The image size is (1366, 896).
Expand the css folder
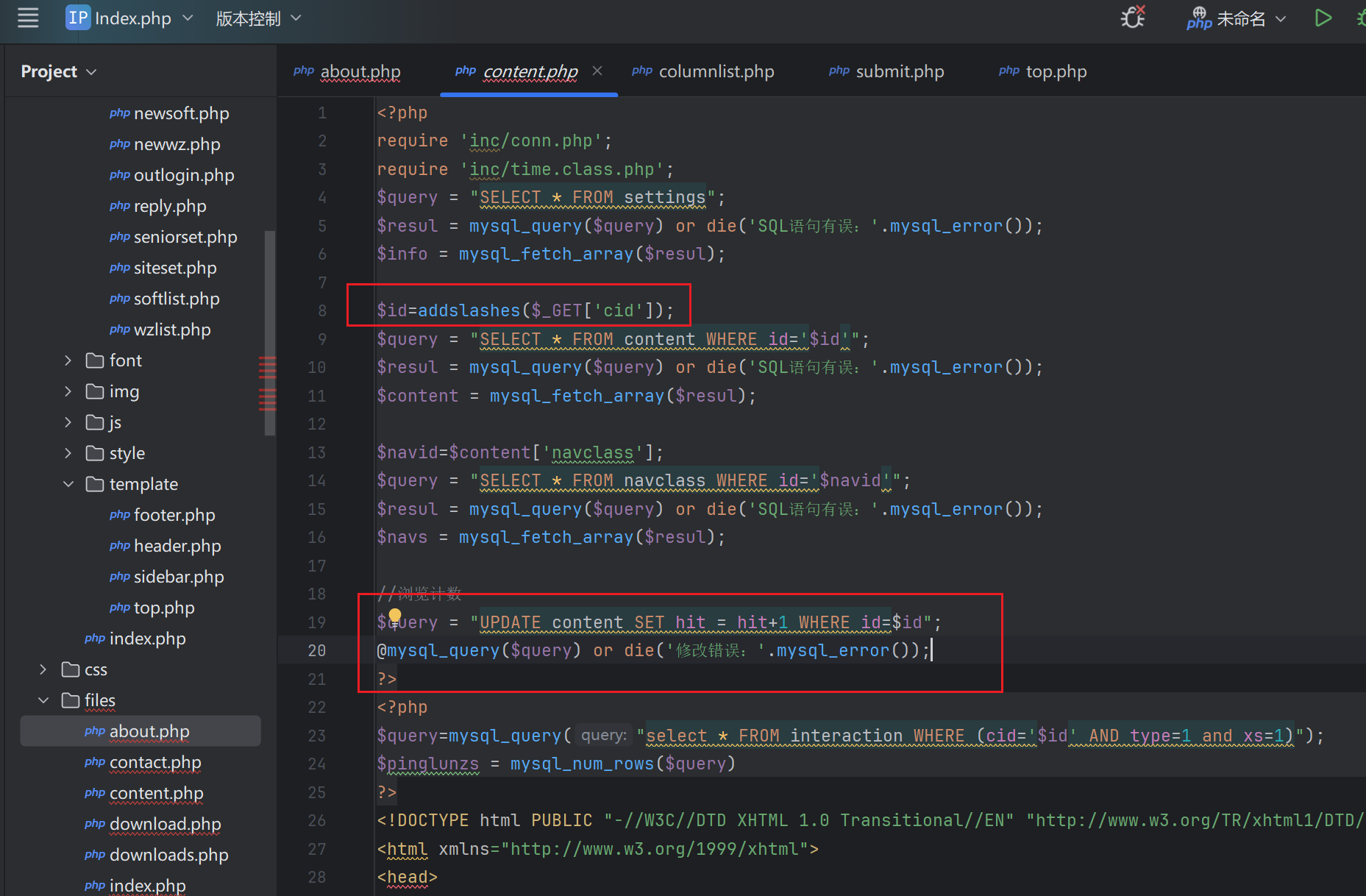pos(42,669)
